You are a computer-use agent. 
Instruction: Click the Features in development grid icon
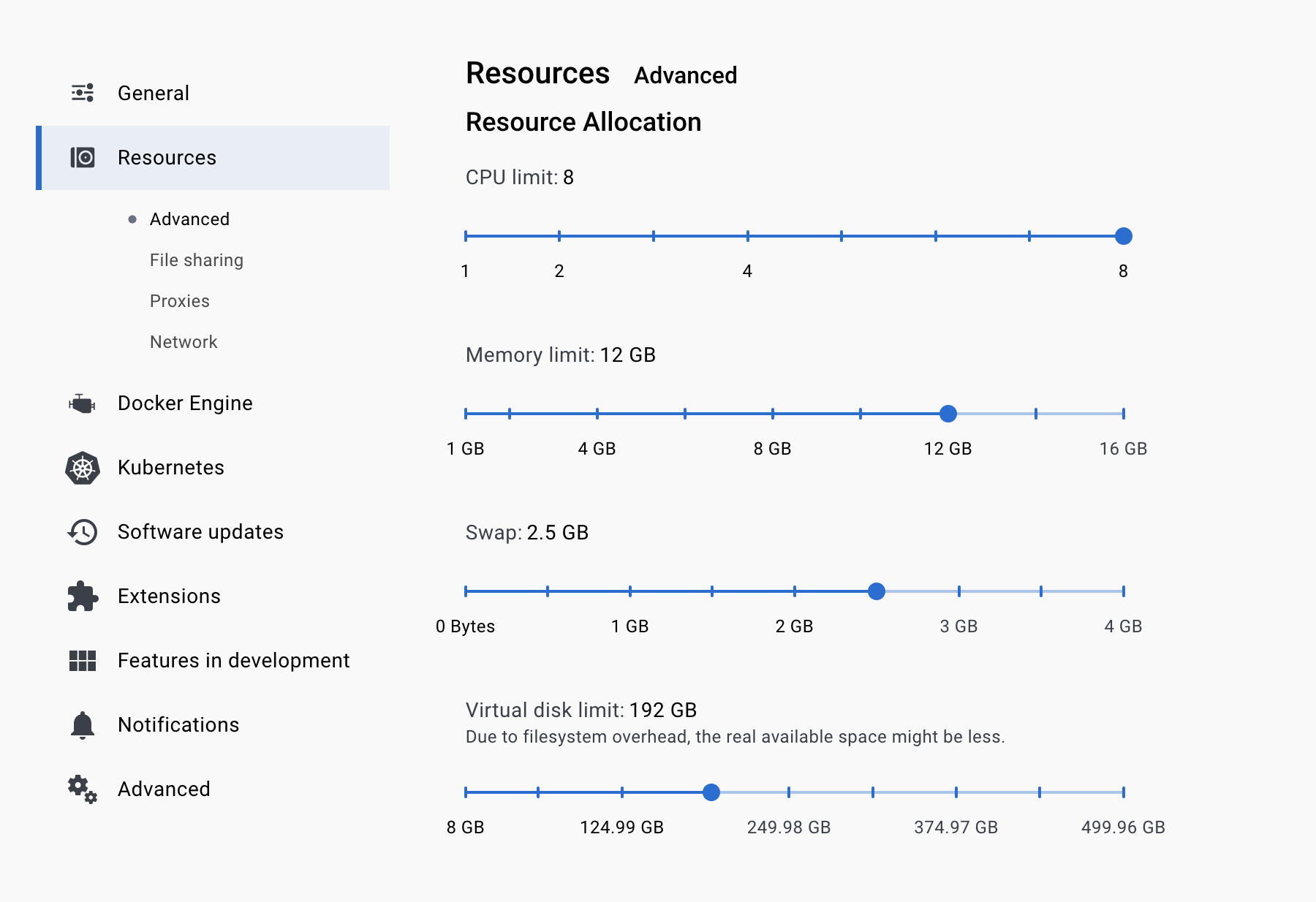[x=83, y=661]
